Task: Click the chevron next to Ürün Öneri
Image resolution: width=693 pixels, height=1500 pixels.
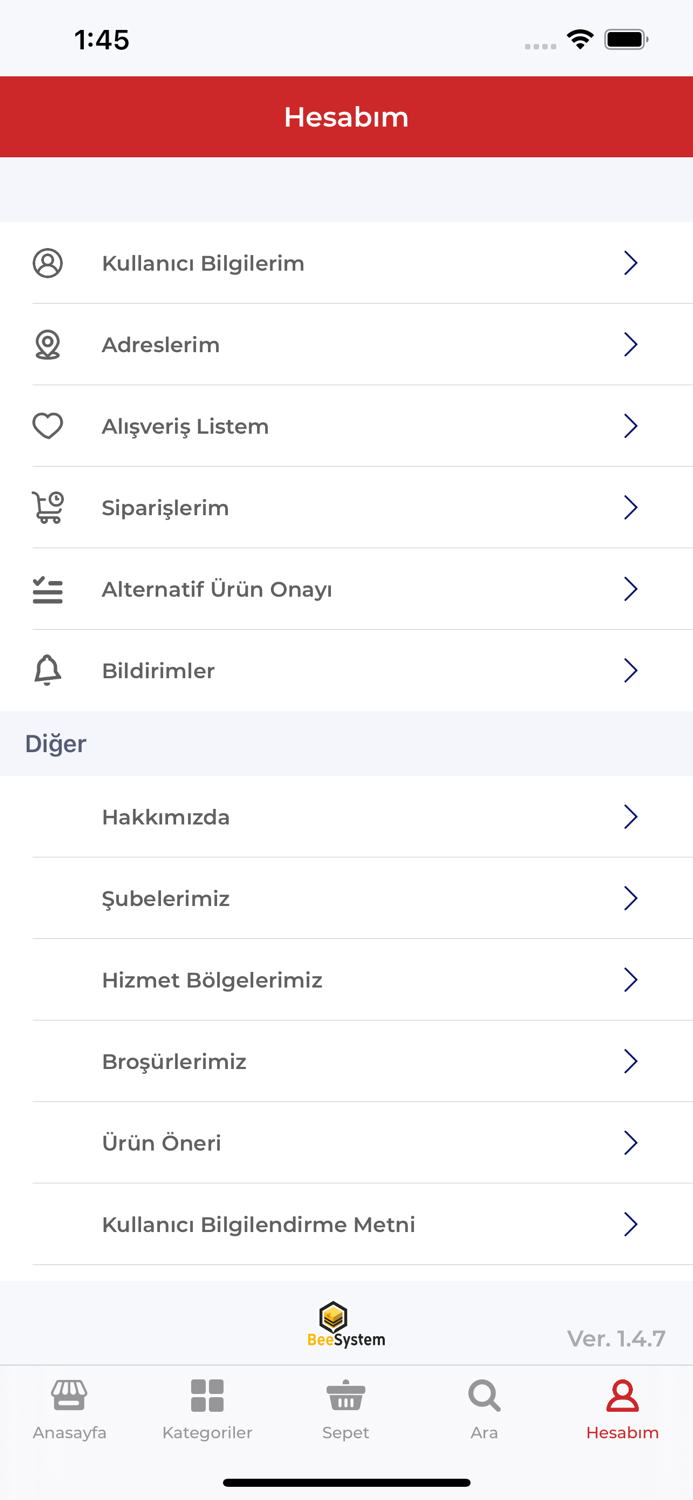Action: 631,1143
